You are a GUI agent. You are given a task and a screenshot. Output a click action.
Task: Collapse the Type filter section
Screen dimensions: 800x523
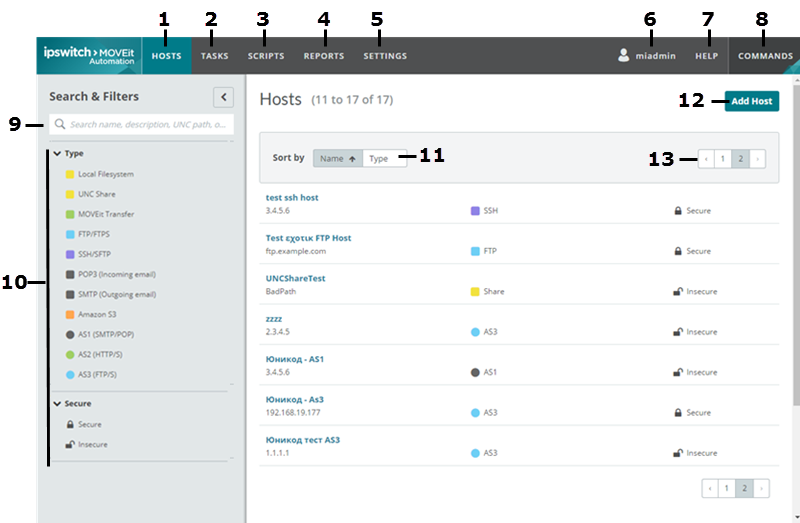(57, 153)
